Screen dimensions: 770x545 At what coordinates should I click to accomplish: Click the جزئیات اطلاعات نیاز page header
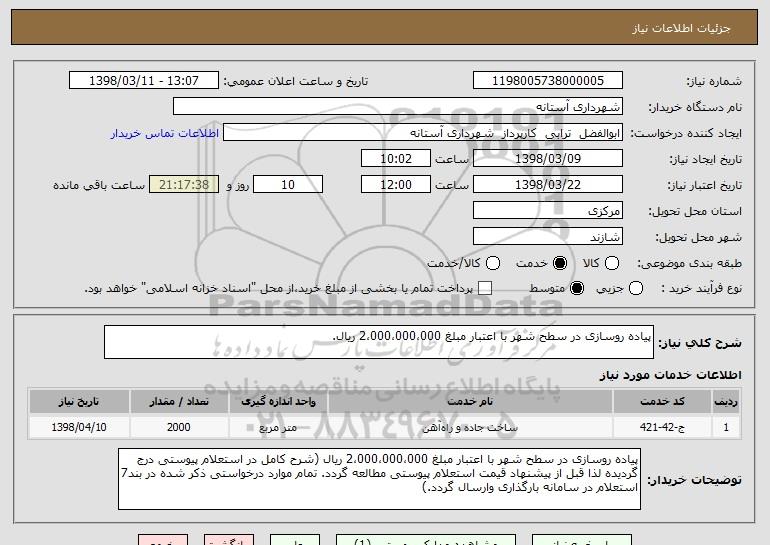pyautogui.click(x=681, y=28)
